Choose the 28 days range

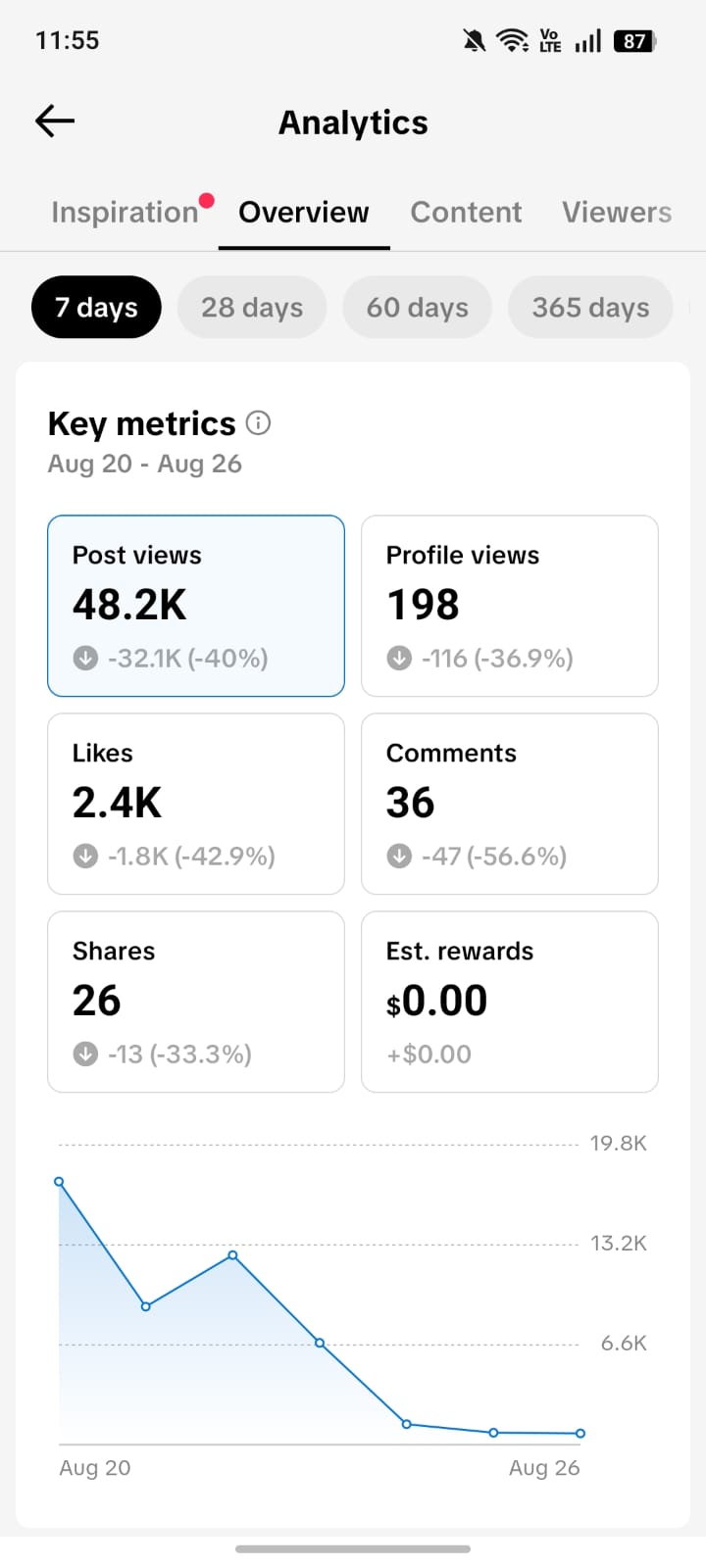pos(252,307)
